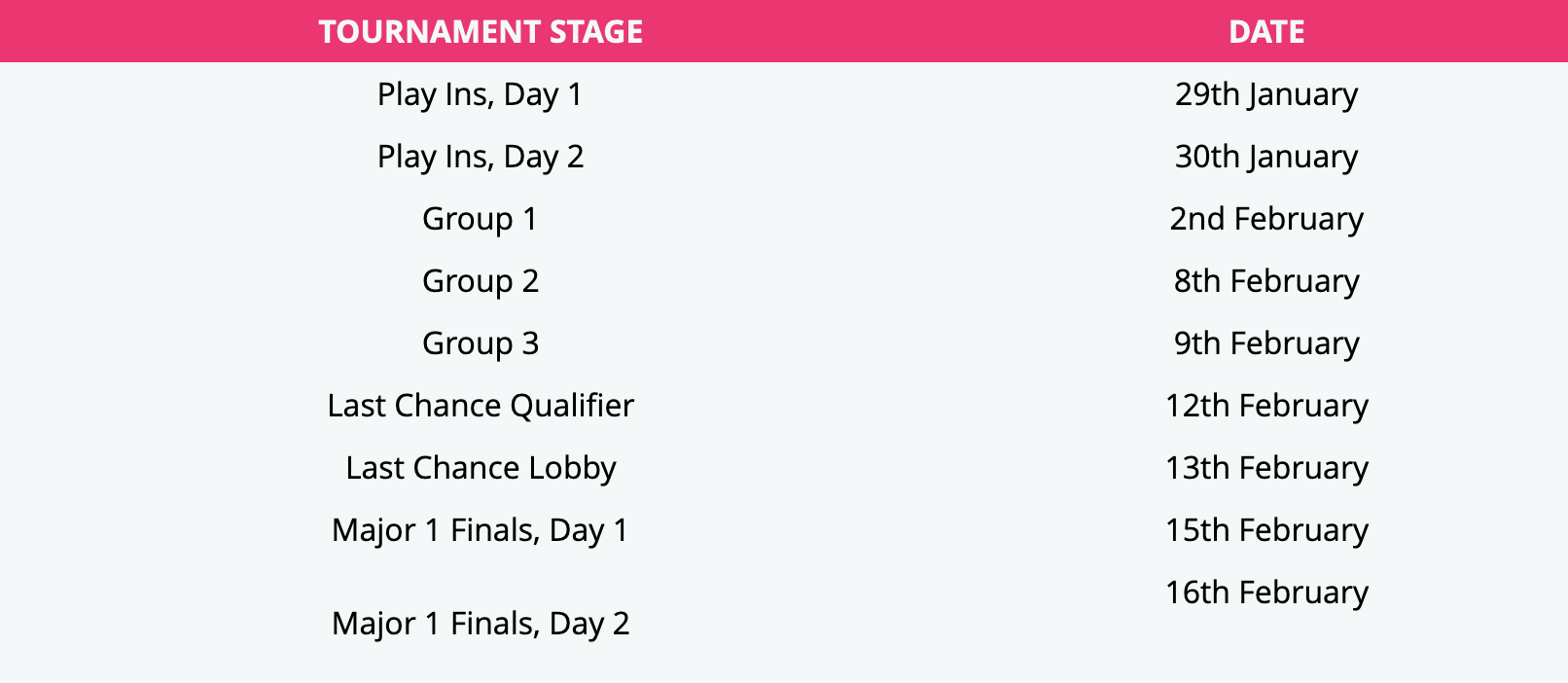Click the 30th January date
1568x683 pixels.
click(x=1265, y=157)
